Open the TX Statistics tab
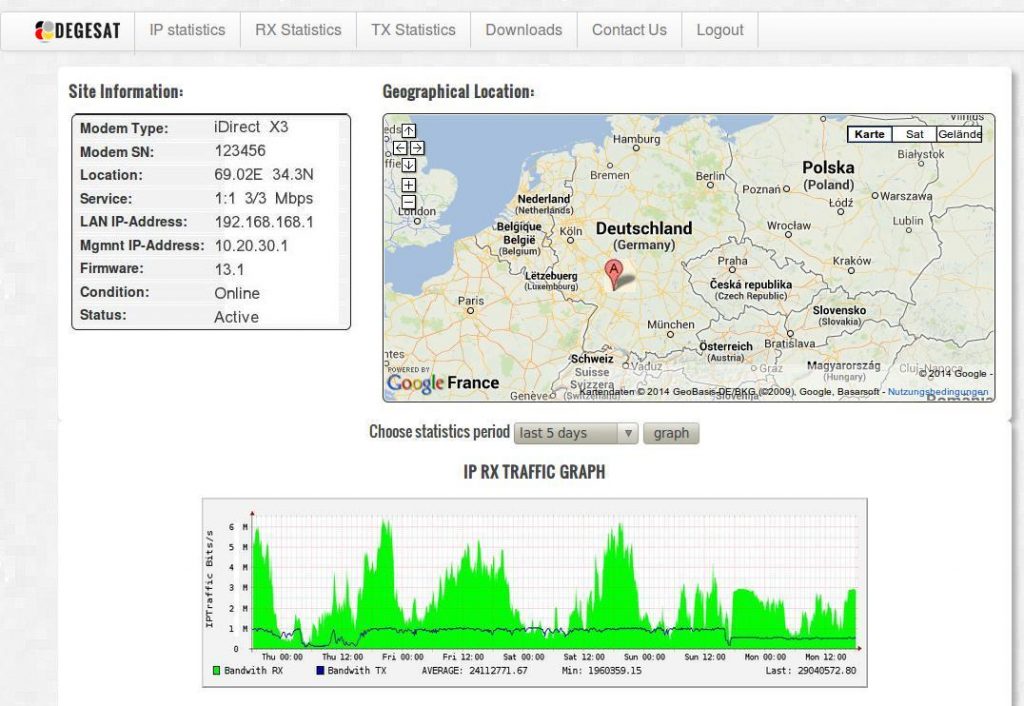 pyautogui.click(x=413, y=30)
